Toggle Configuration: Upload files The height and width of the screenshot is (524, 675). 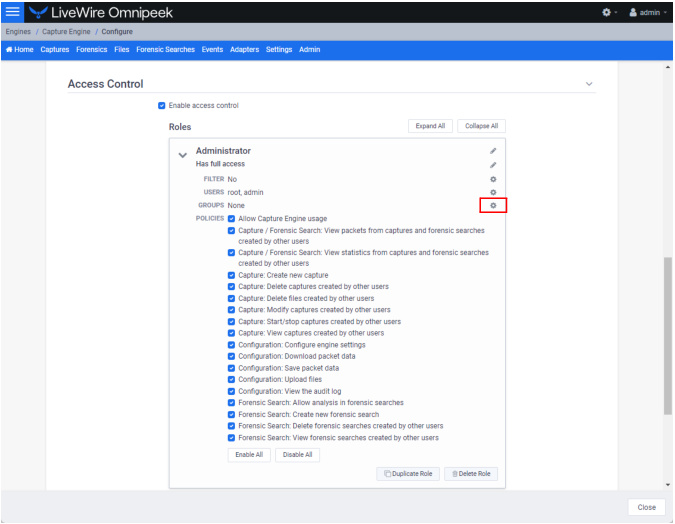pos(231,380)
